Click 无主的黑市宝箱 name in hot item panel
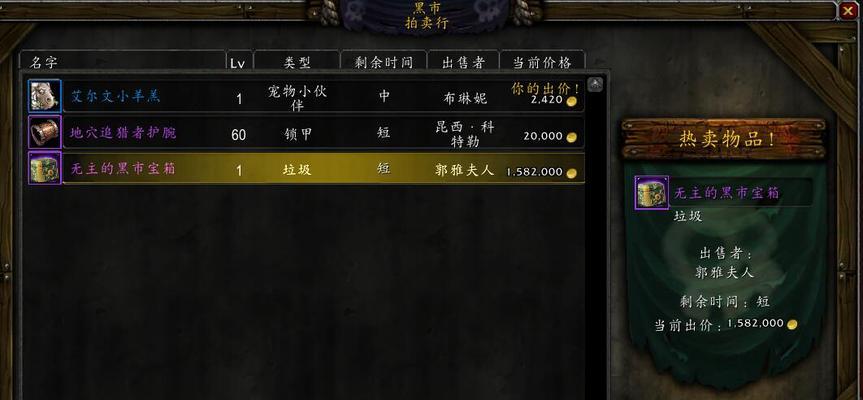The height and width of the screenshot is (400, 863). pyautogui.click(x=727, y=193)
